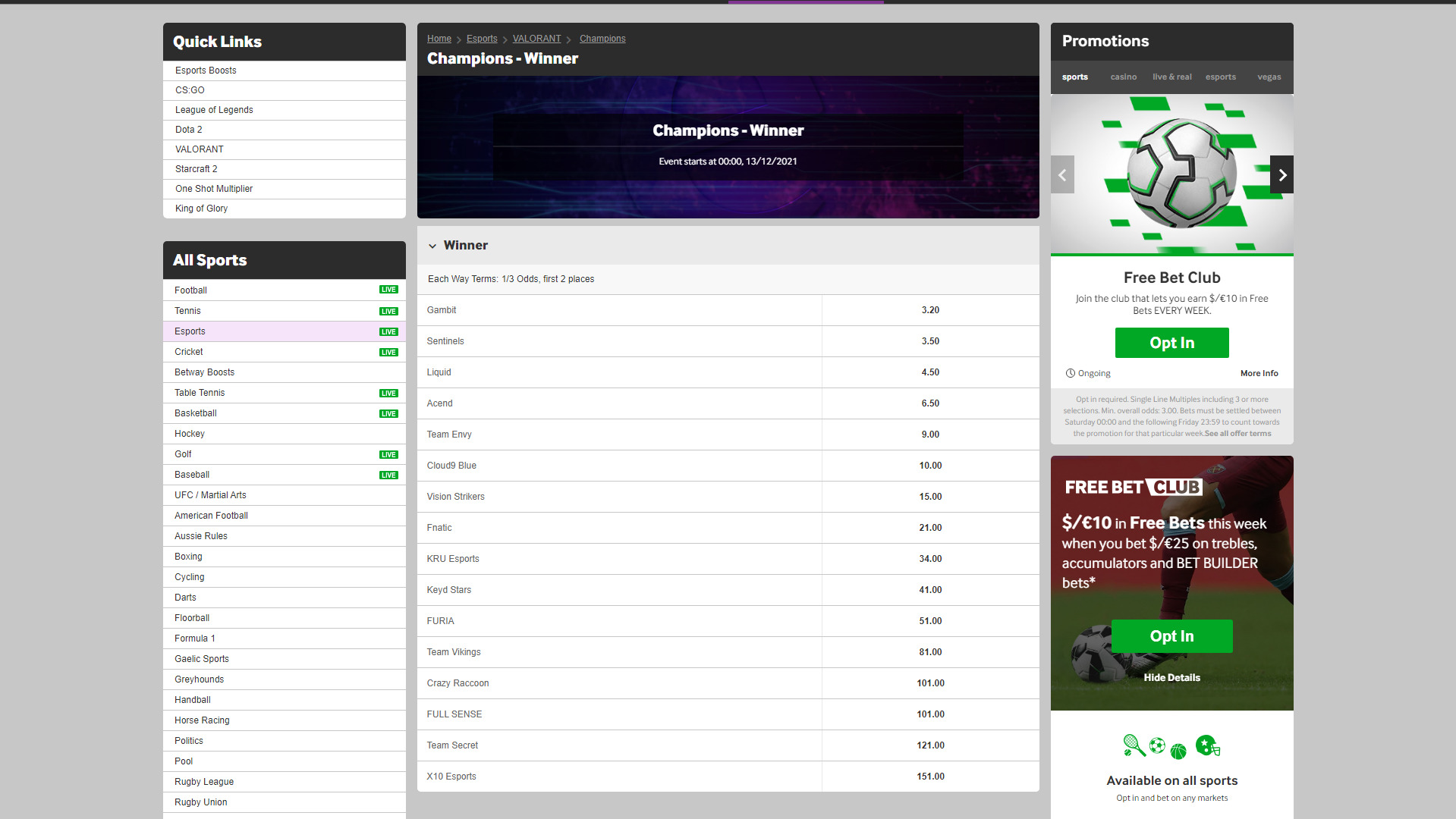Click the next promotion carousel arrow
This screenshot has width=1456, height=819.
coord(1281,175)
